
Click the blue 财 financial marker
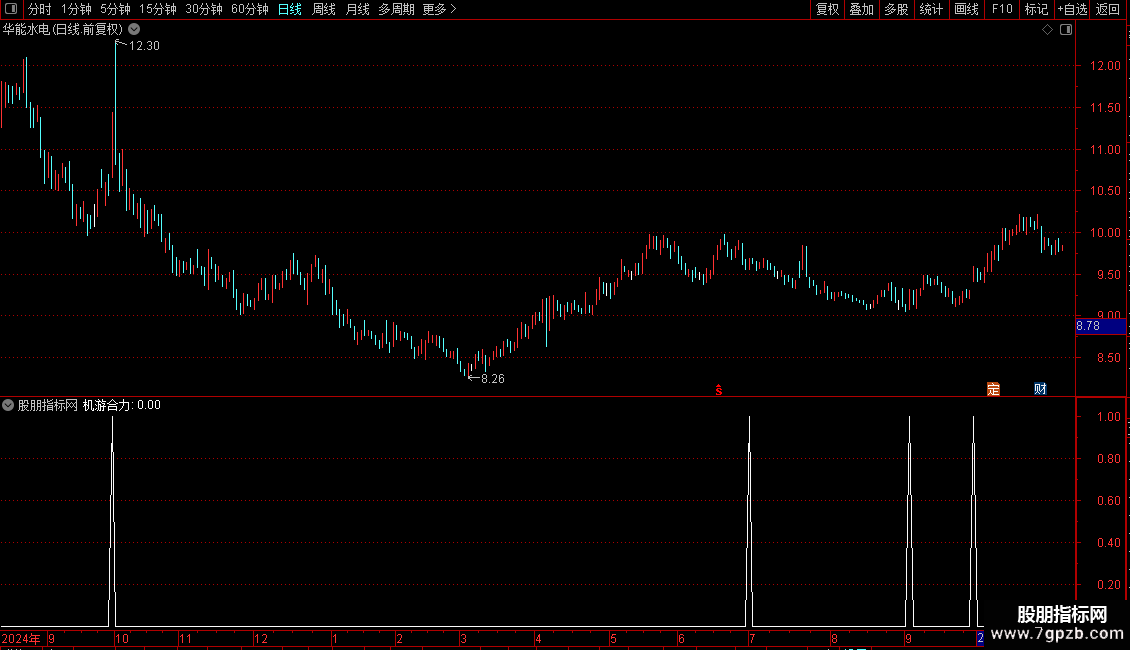point(1040,389)
